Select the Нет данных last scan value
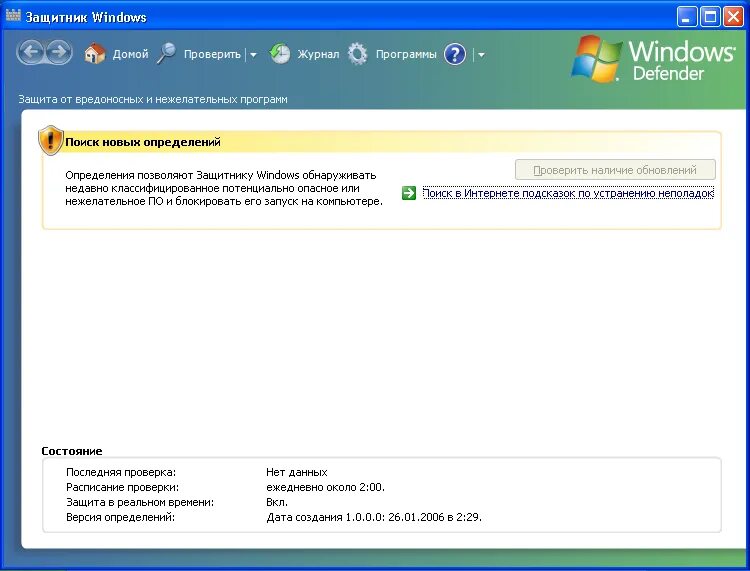The width and height of the screenshot is (750, 571). (x=297, y=472)
